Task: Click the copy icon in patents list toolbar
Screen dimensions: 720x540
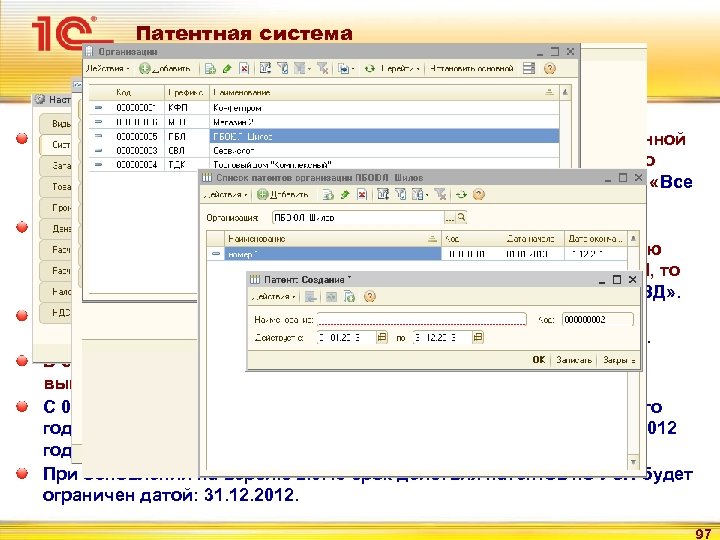Action: 327,195
